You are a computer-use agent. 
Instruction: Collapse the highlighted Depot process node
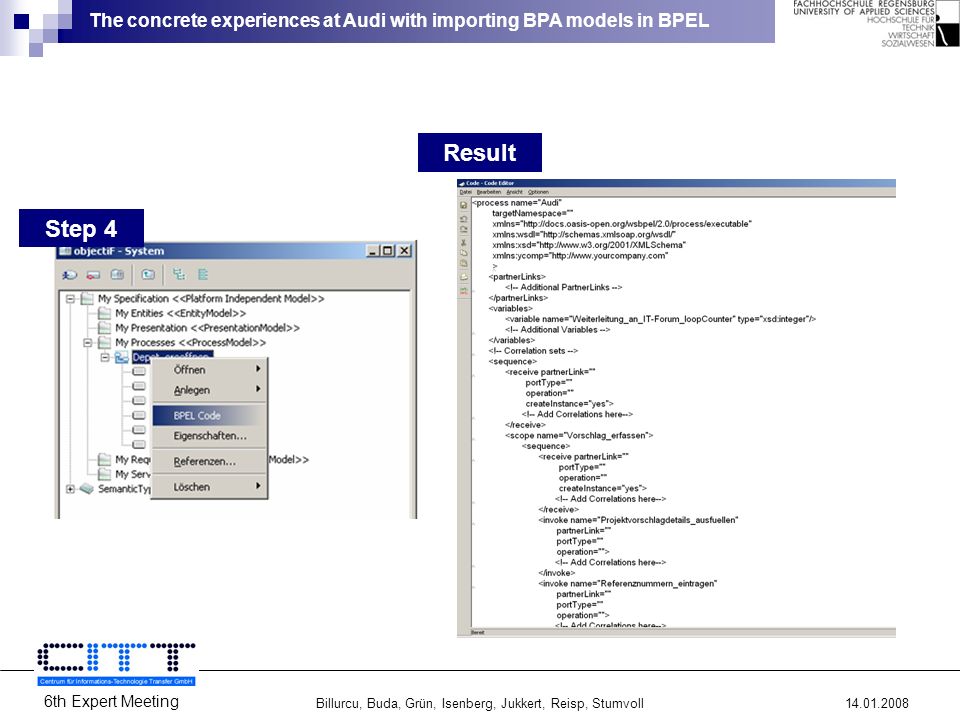[105, 358]
